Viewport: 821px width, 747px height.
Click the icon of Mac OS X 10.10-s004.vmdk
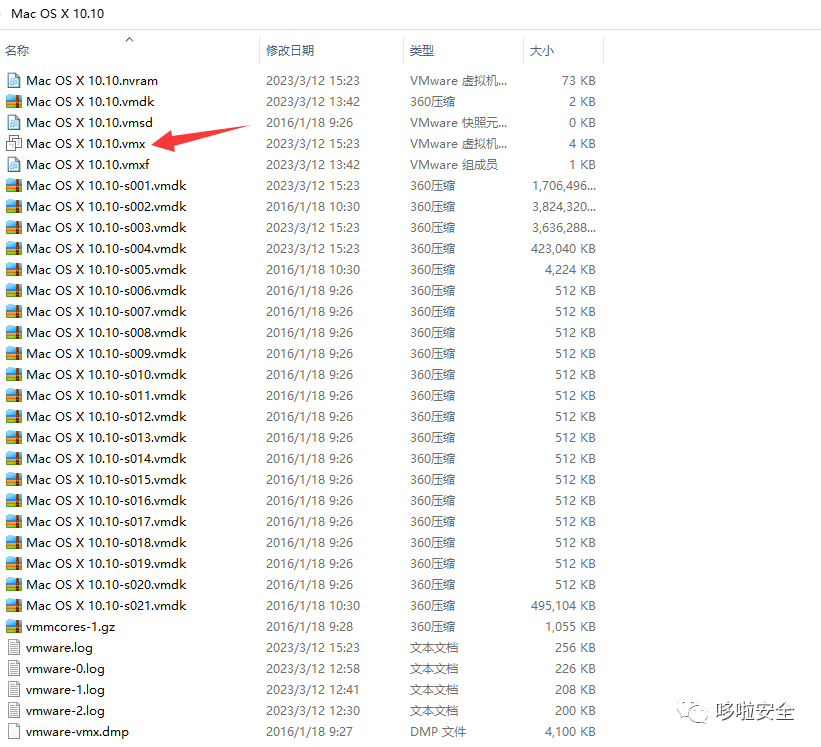[14, 249]
